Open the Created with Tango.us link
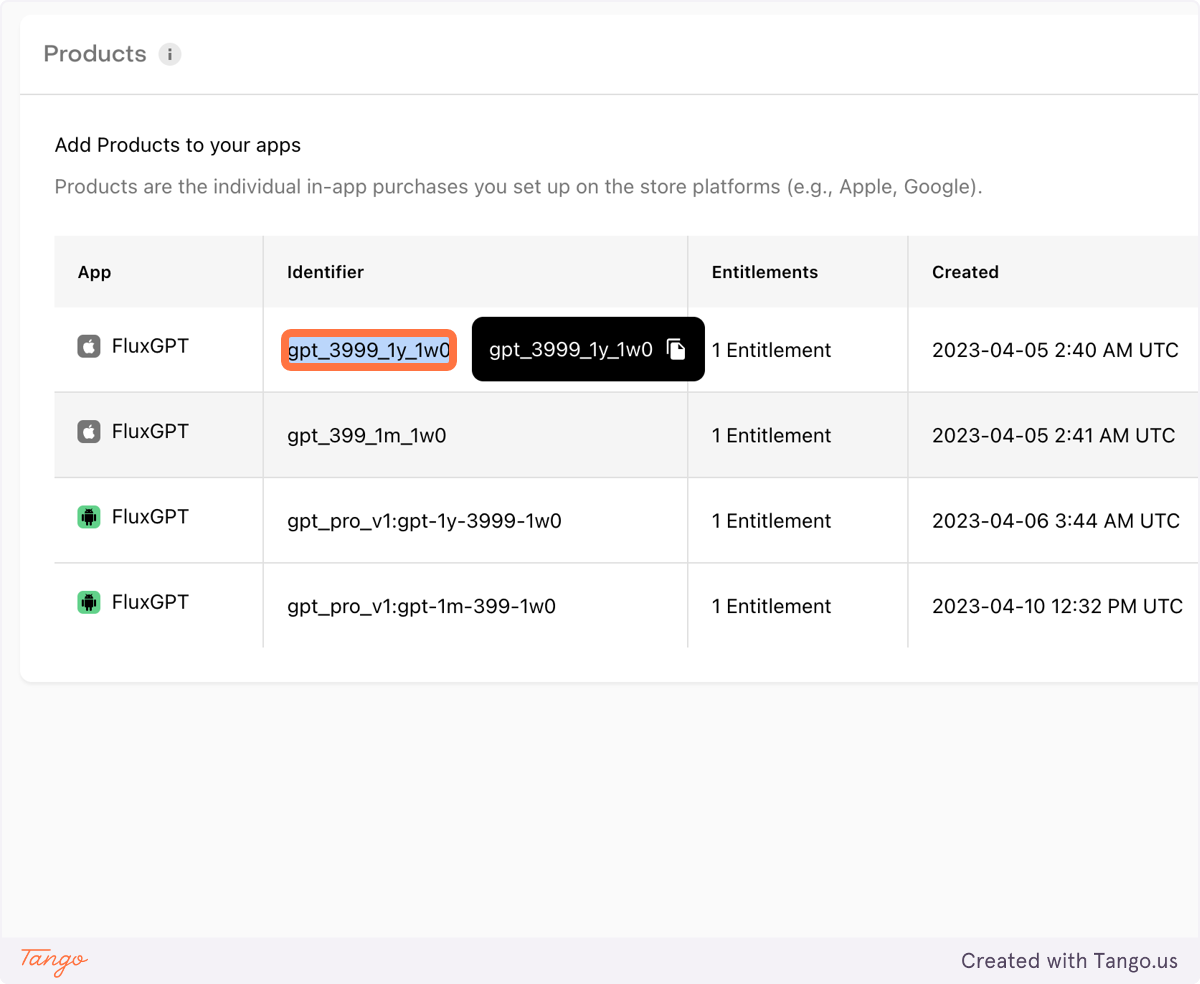The image size is (1200, 984). pos(1069,961)
